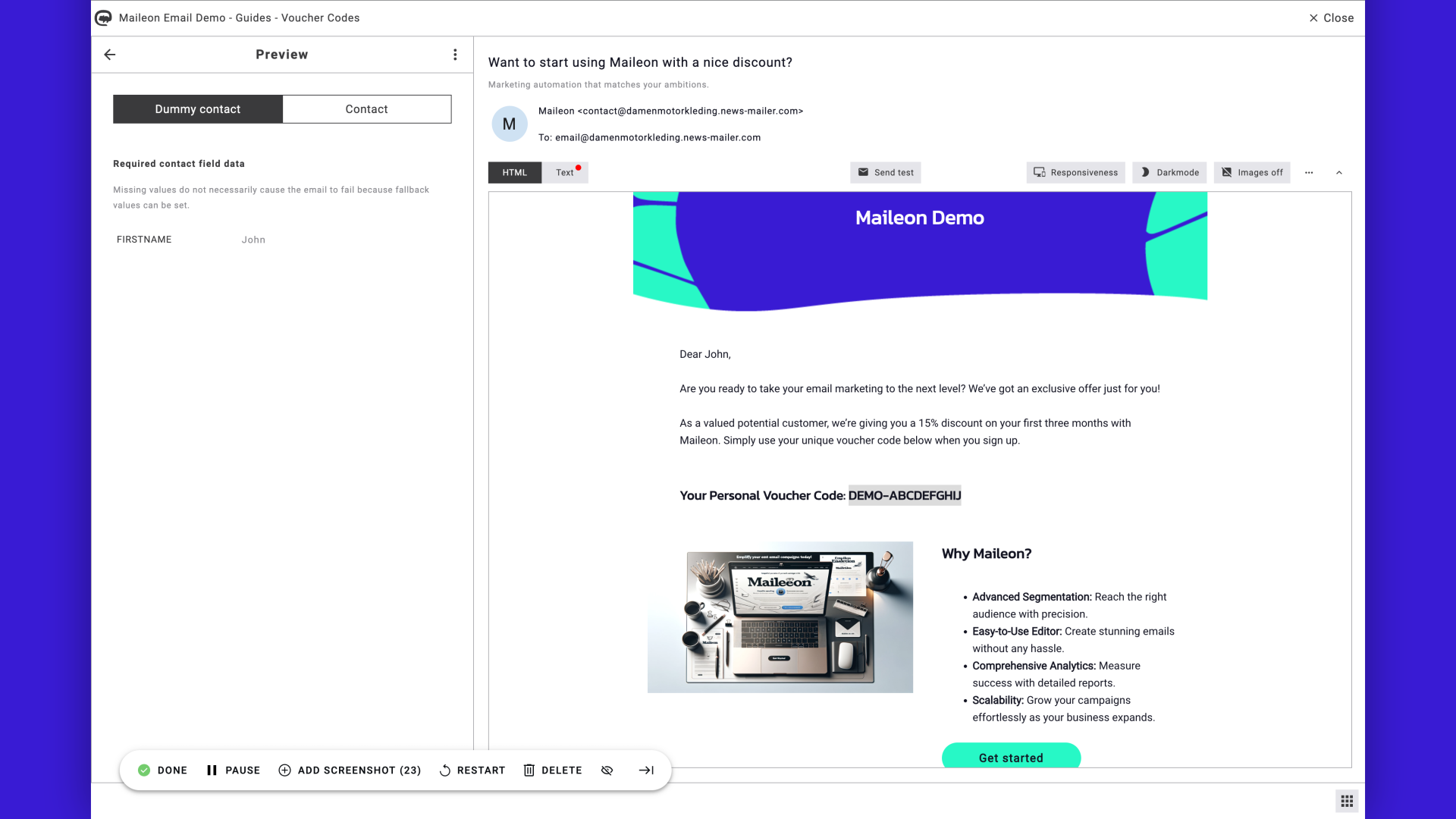Click the preheader text Marketing automation that matches
This screenshot has width=1456, height=819.
[x=598, y=85]
